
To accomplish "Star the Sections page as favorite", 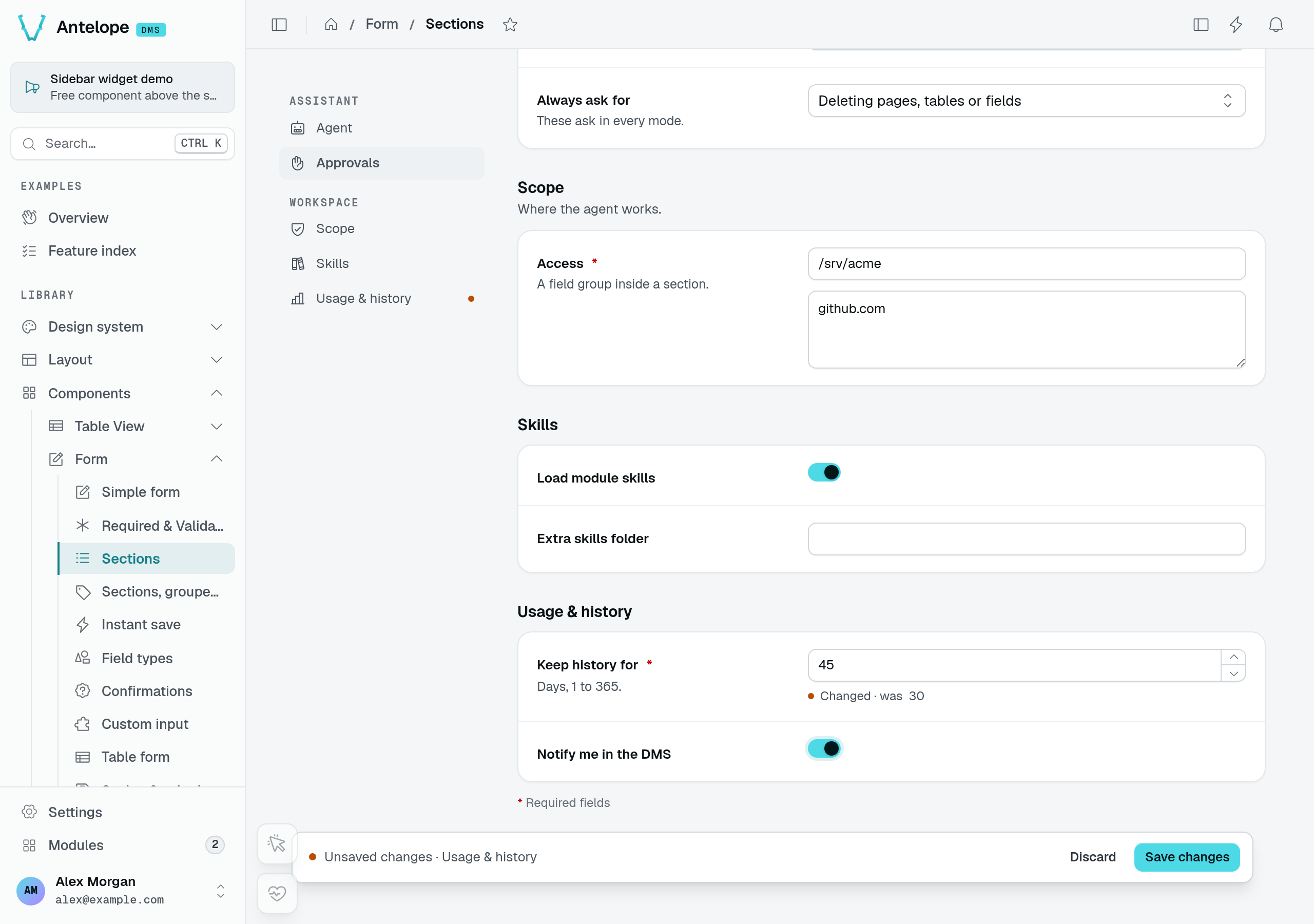I will pos(510,25).
